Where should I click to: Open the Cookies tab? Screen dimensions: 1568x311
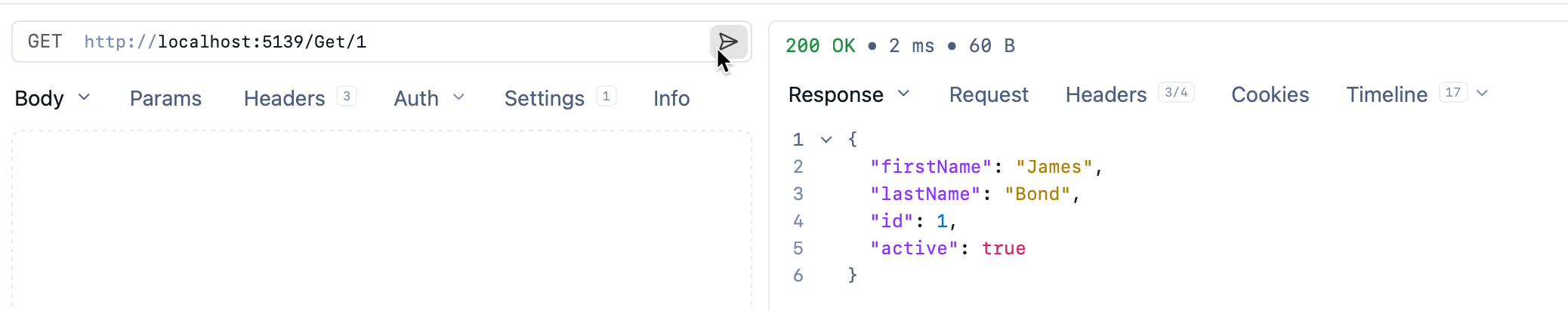(1270, 94)
